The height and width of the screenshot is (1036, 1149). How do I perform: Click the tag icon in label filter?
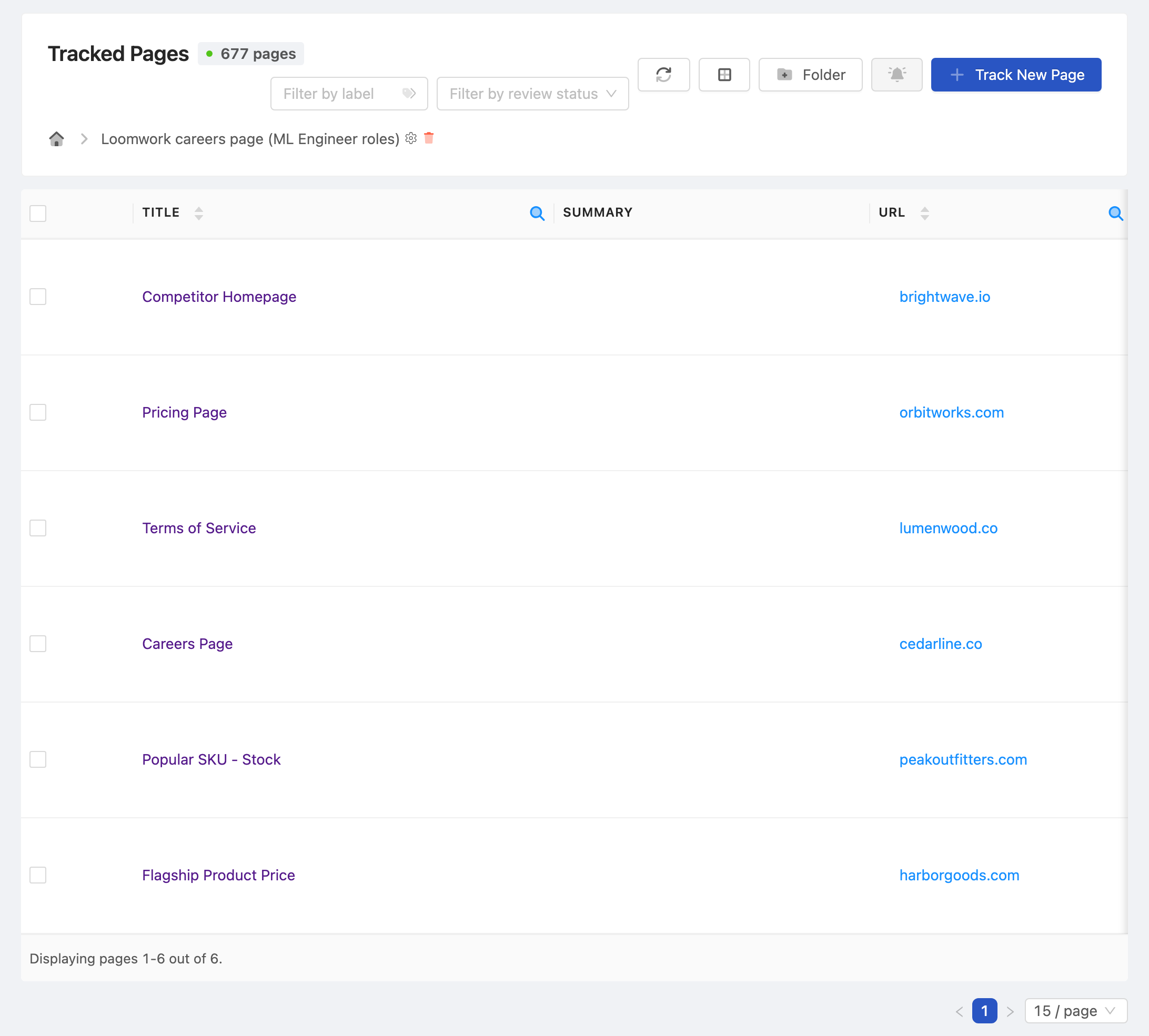click(x=409, y=94)
